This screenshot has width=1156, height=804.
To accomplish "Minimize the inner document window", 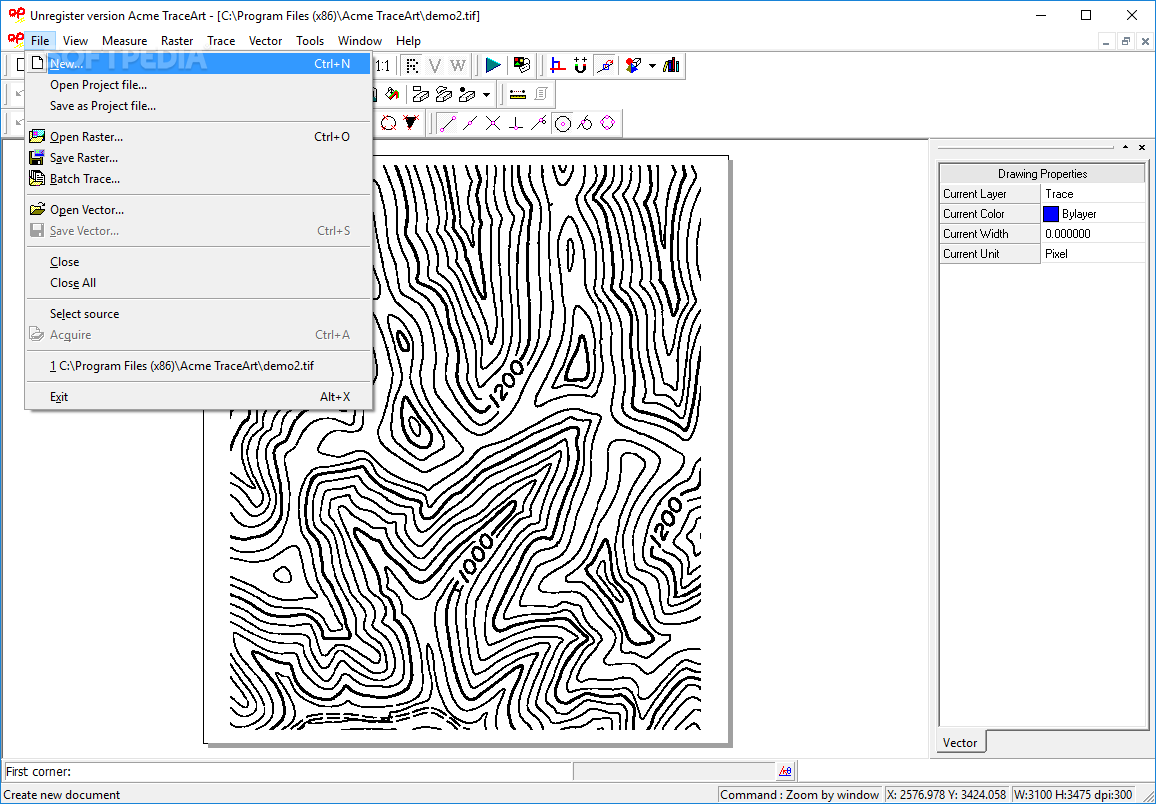I will pos(1106,42).
